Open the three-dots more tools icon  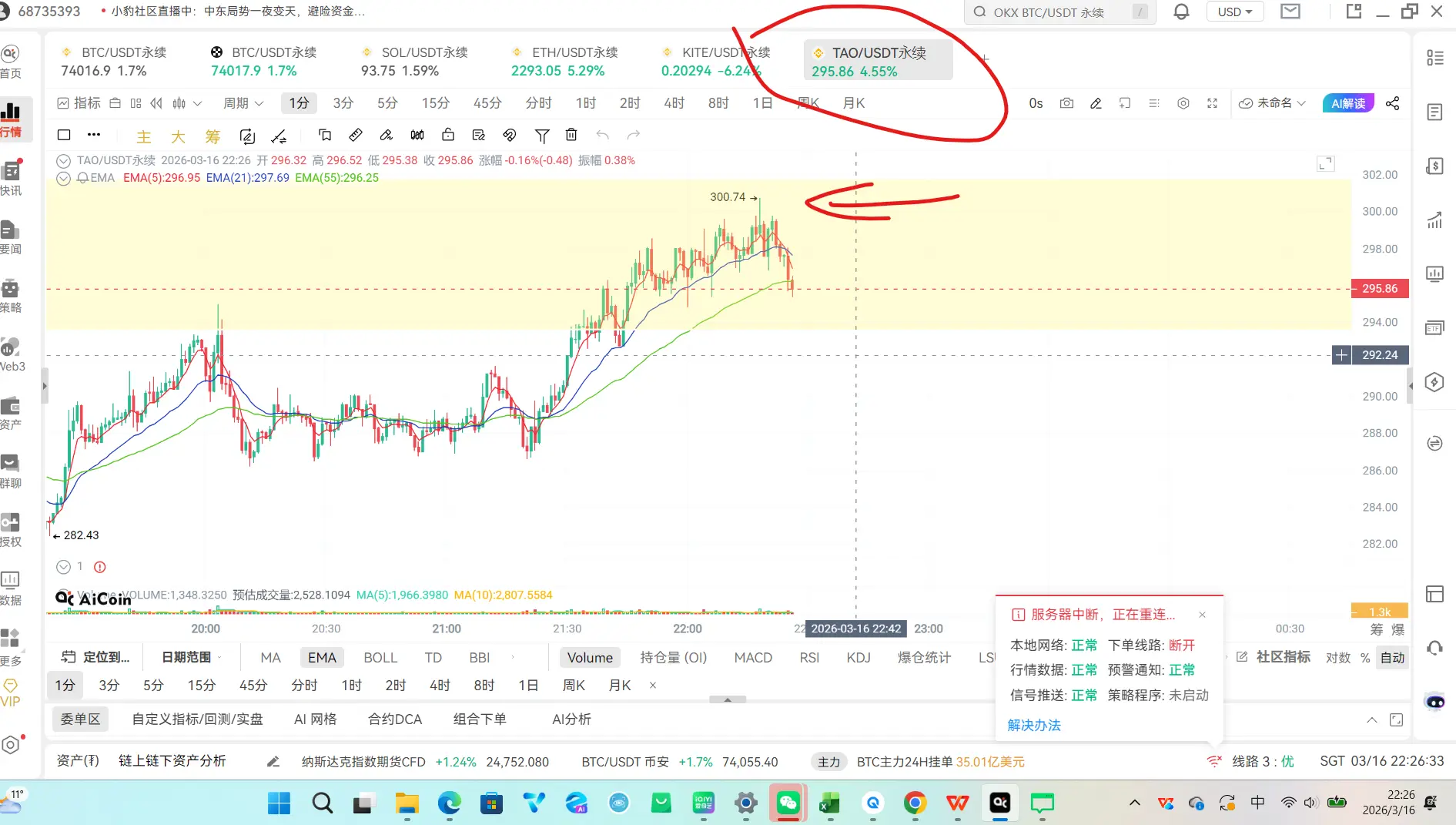click(94, 135)
